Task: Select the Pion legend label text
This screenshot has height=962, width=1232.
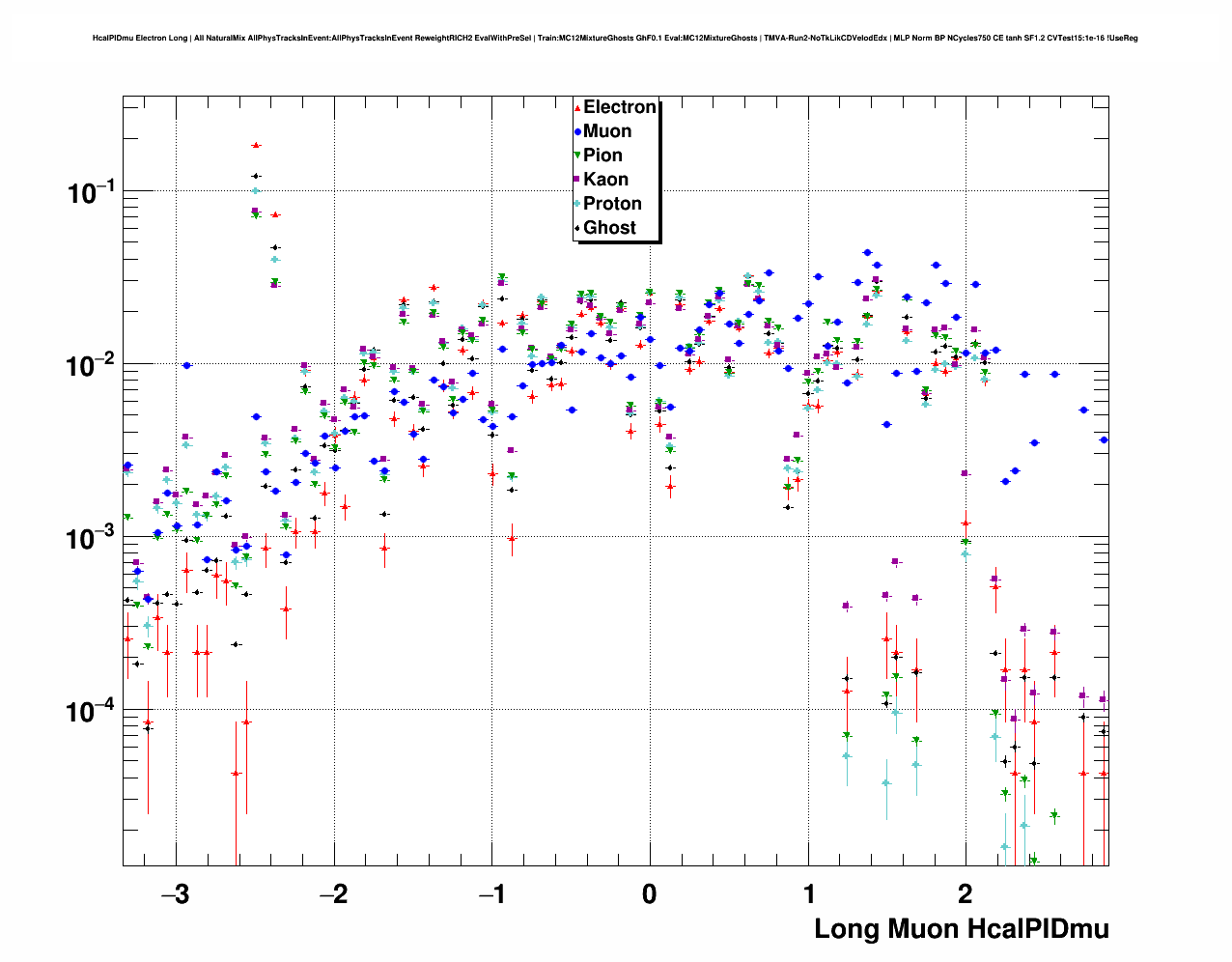Action: (x=603, y=156)
